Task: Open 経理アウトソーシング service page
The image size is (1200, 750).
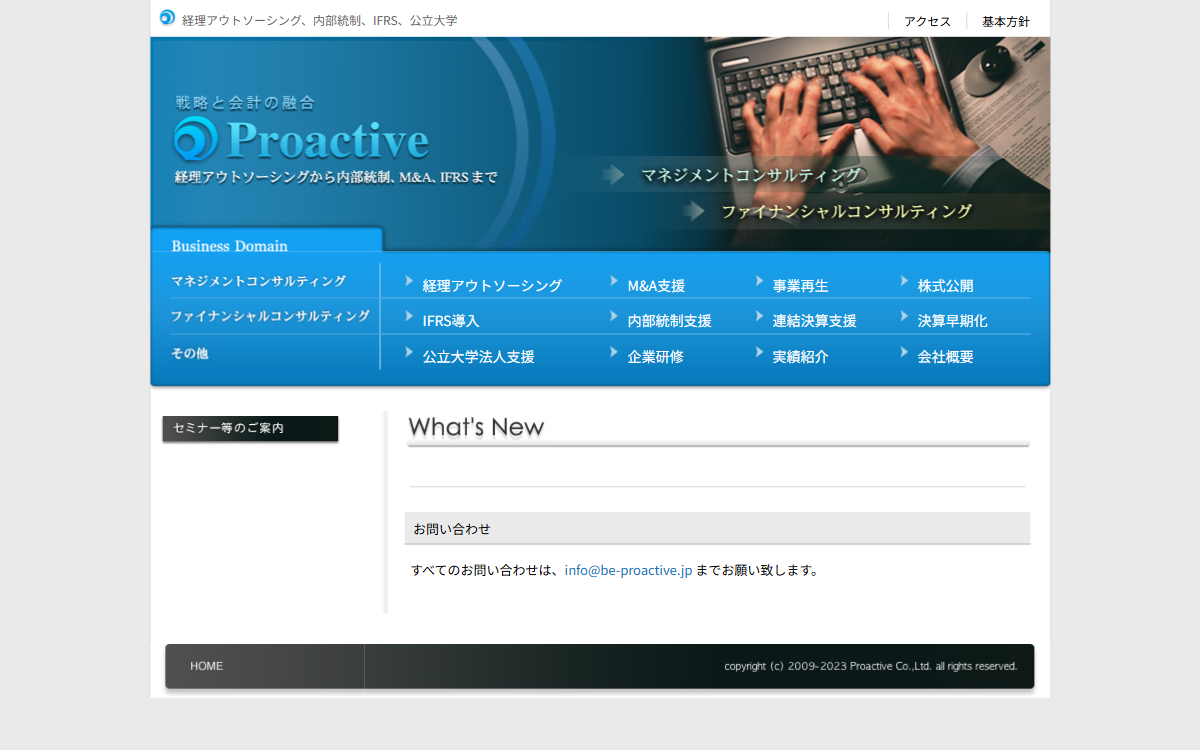Action: [492, 286]
